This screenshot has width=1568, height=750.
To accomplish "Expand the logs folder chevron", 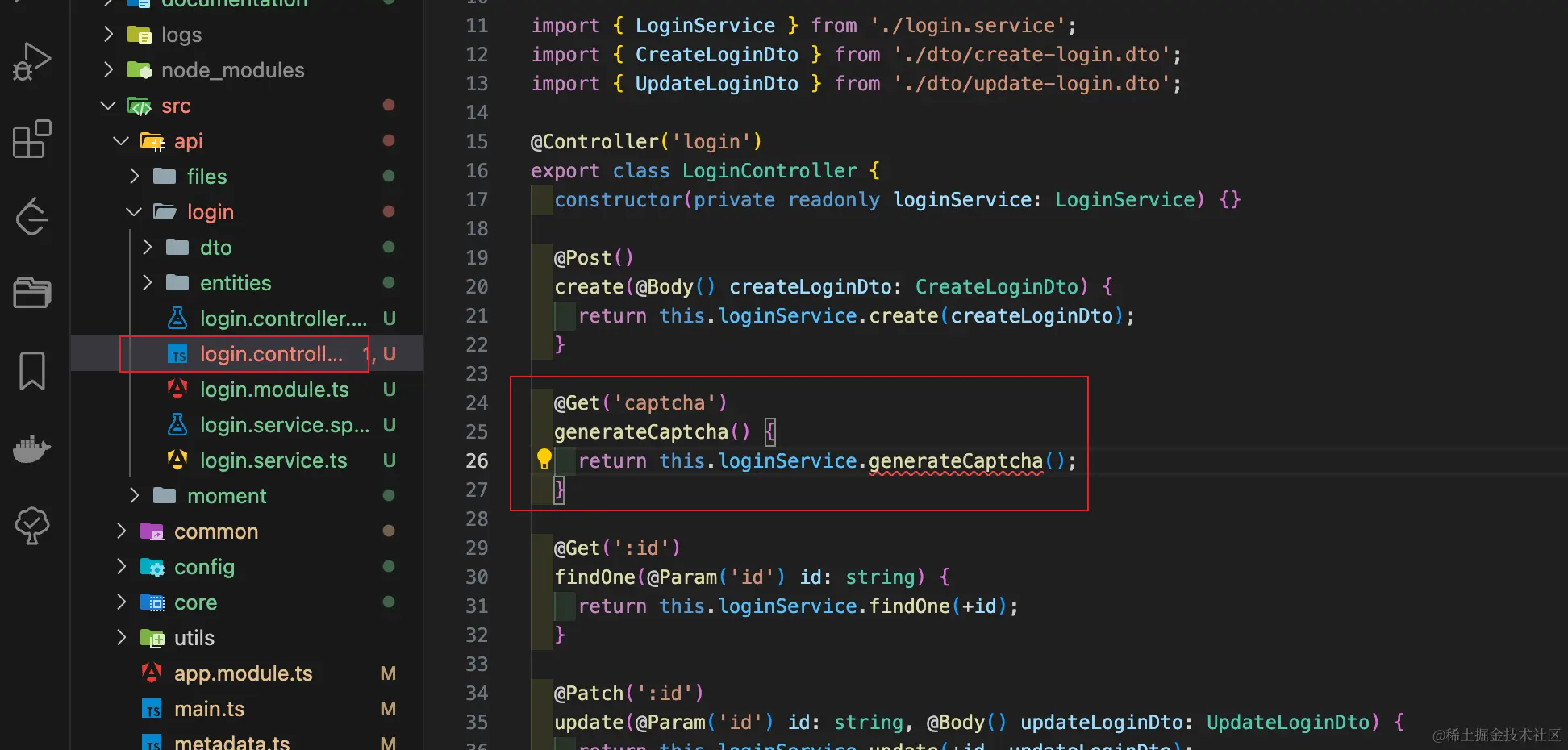I will tap(108, 34).
